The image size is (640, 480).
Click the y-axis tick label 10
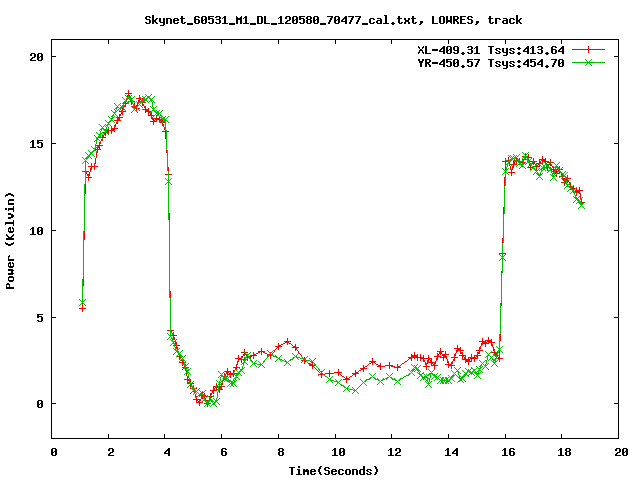(36, 231)
